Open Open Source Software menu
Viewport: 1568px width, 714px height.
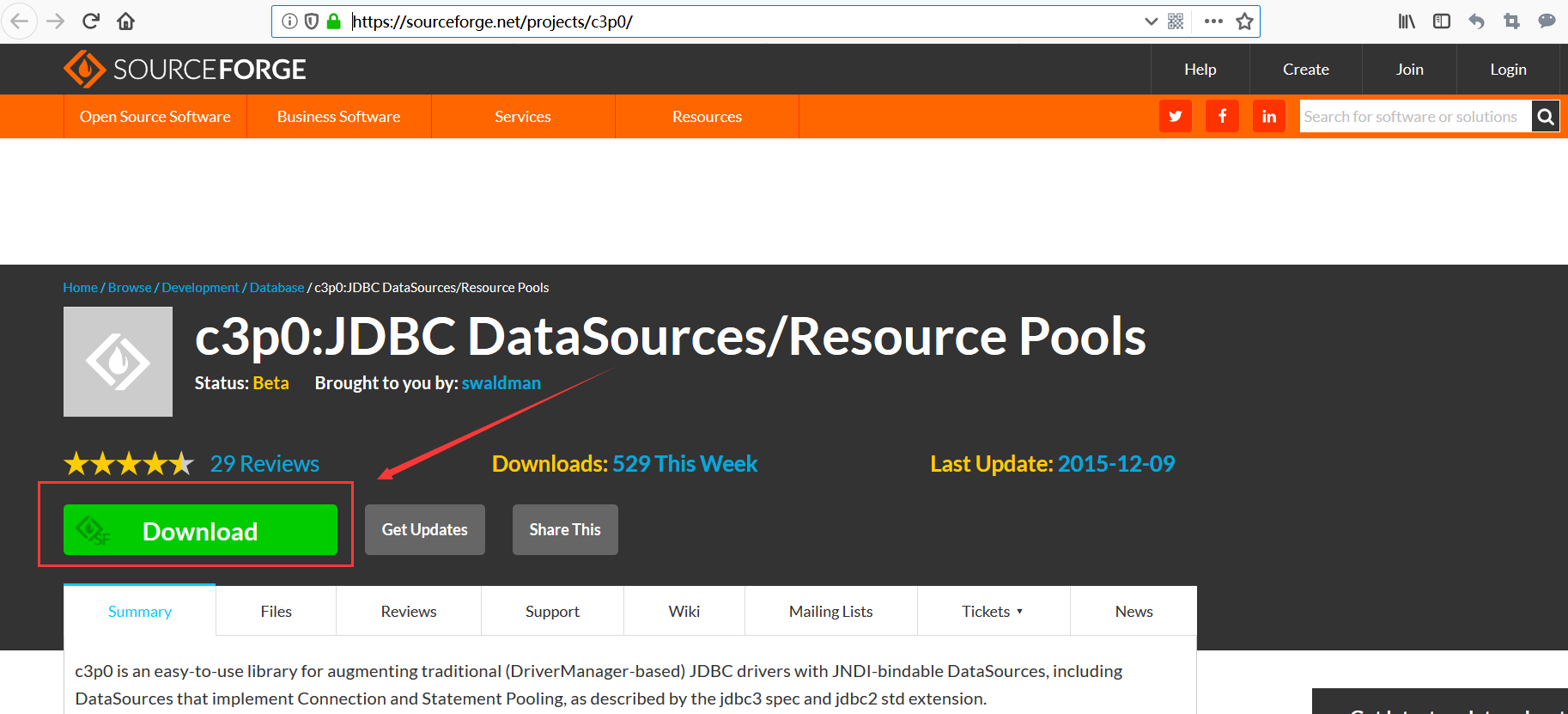pos(155,116)
